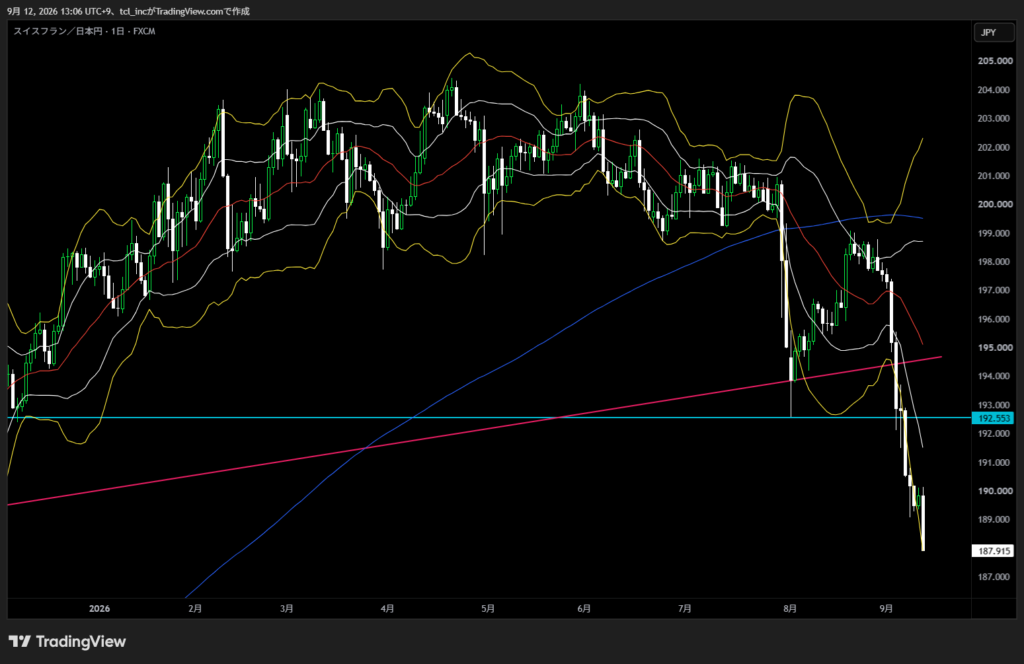The image size is (1024, 664).
Task: Select the latest white candlestick in September
Action: click(x=923, y=522)
